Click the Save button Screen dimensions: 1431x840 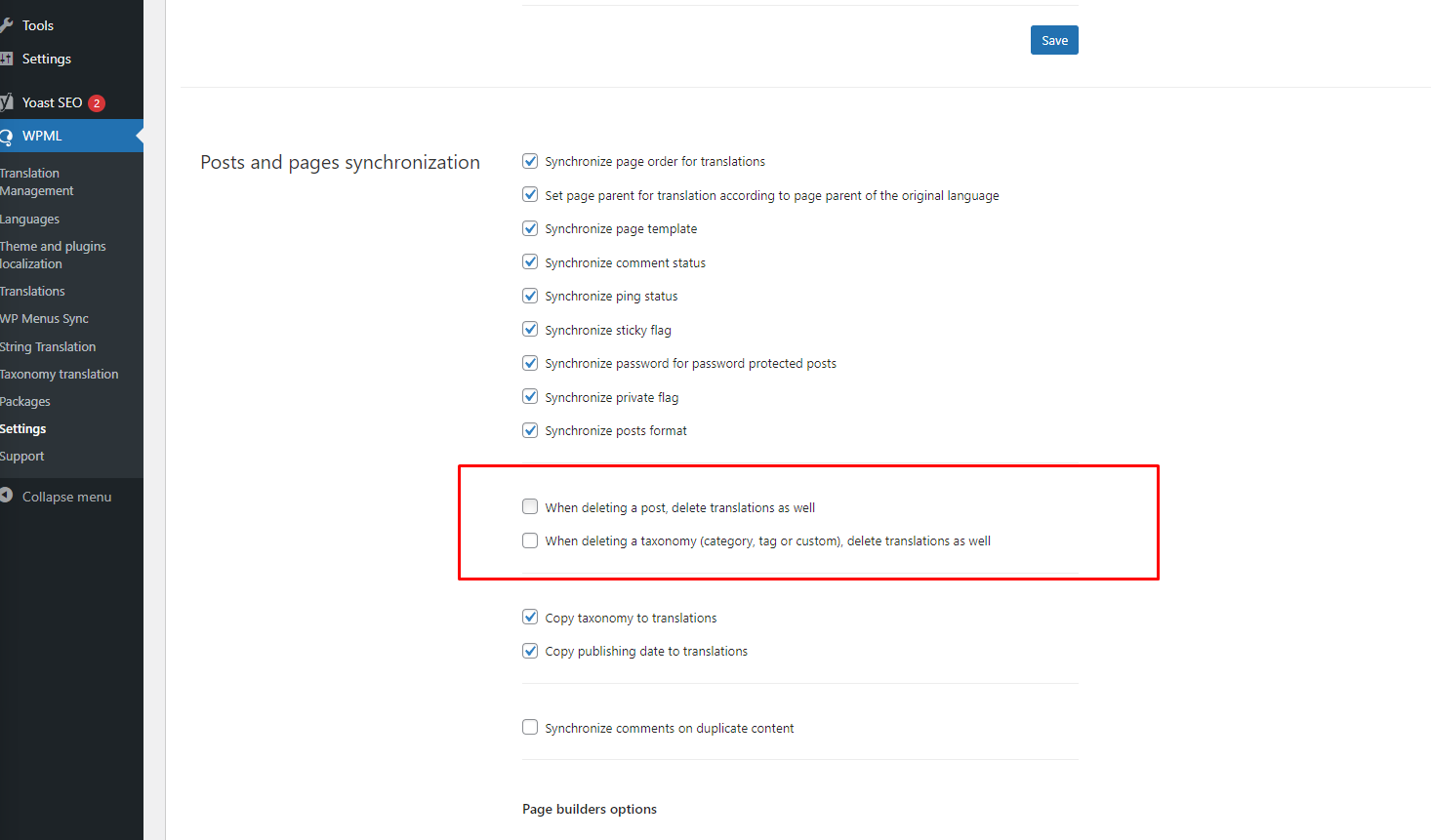1054,40
